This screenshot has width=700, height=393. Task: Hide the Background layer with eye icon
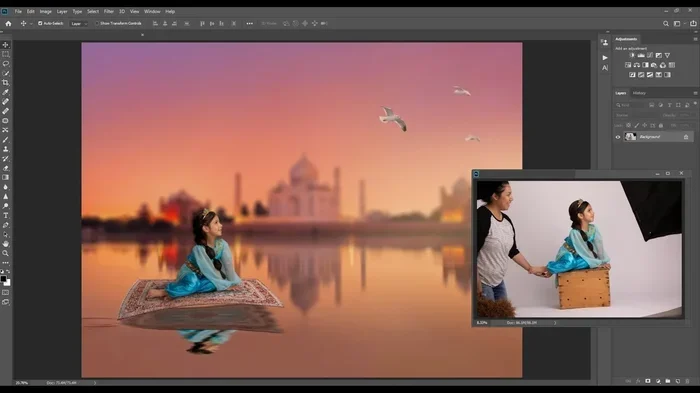(x=618, y=137)
